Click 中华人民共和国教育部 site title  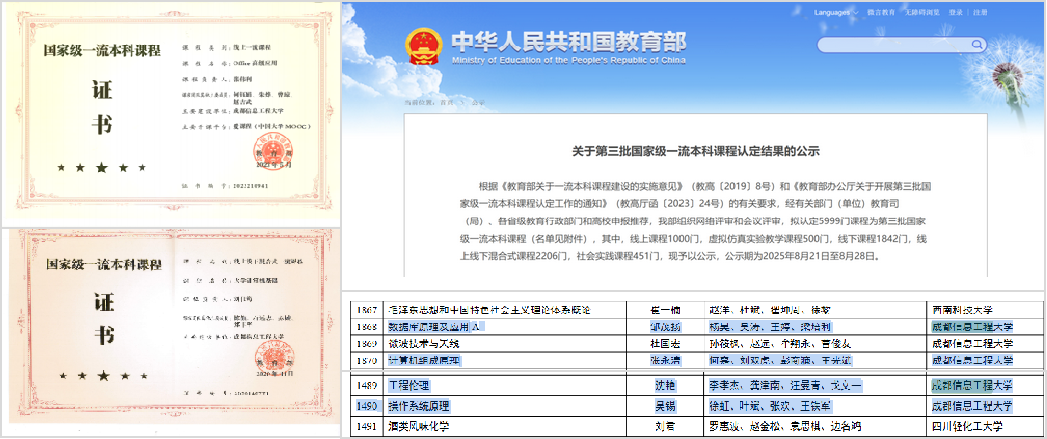coord(568,41)
